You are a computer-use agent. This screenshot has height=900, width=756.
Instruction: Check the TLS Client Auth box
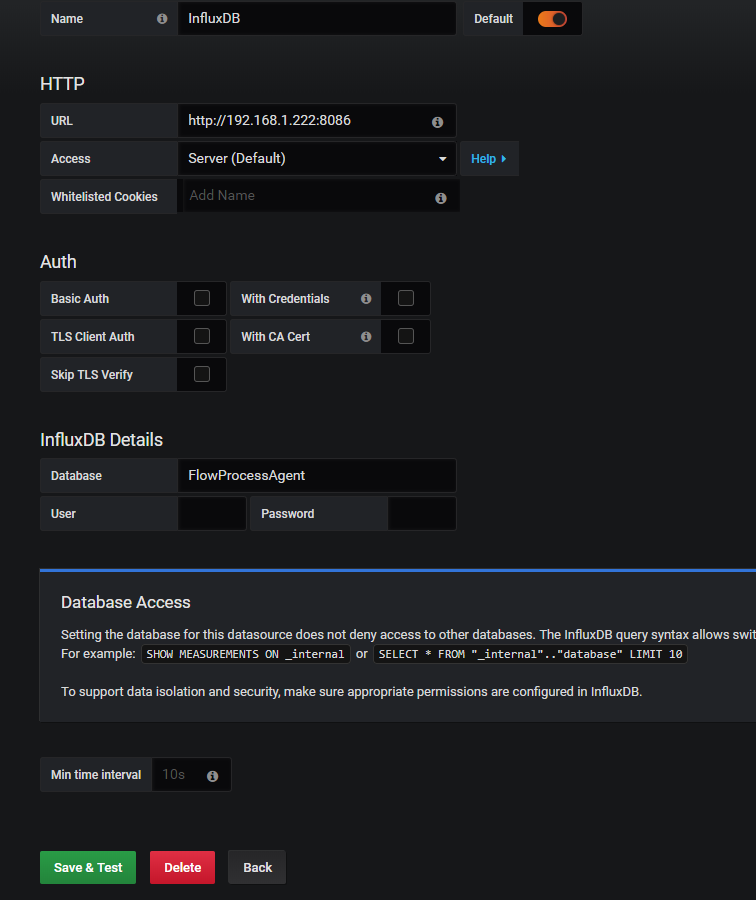pos(201,336)
